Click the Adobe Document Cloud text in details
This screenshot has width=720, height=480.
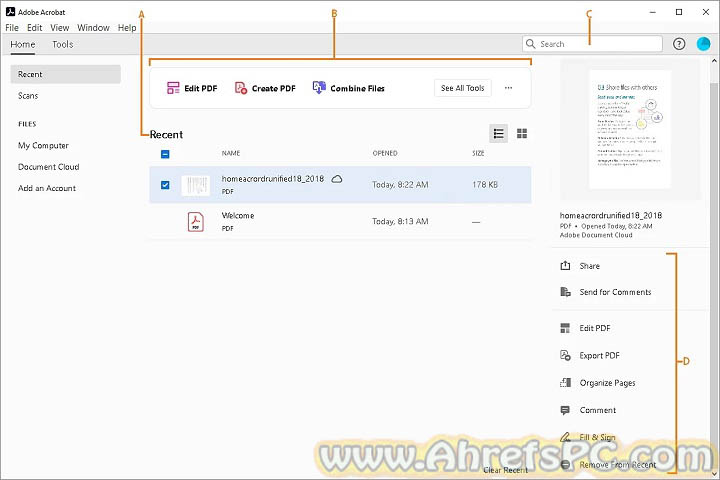coord(596,235)
